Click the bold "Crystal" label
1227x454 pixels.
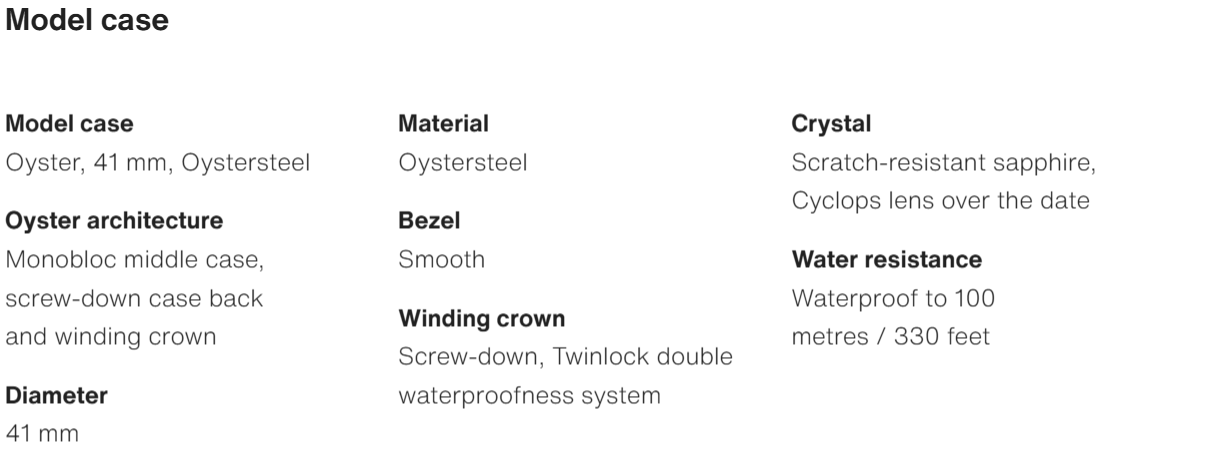(831, 124)
